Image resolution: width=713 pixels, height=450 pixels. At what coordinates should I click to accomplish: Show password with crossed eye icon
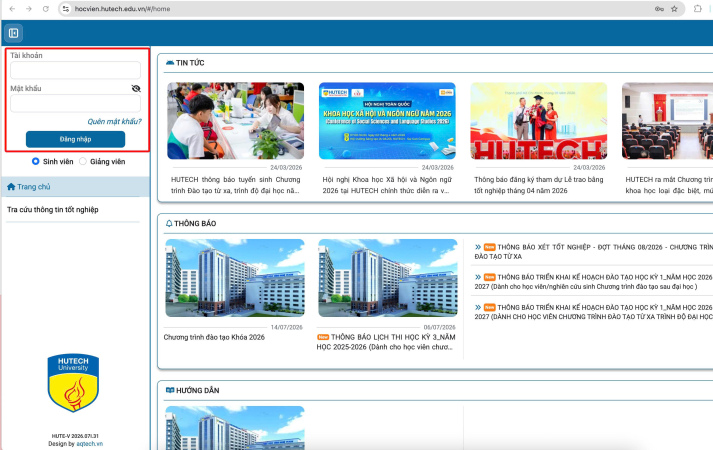click(136, 88)
